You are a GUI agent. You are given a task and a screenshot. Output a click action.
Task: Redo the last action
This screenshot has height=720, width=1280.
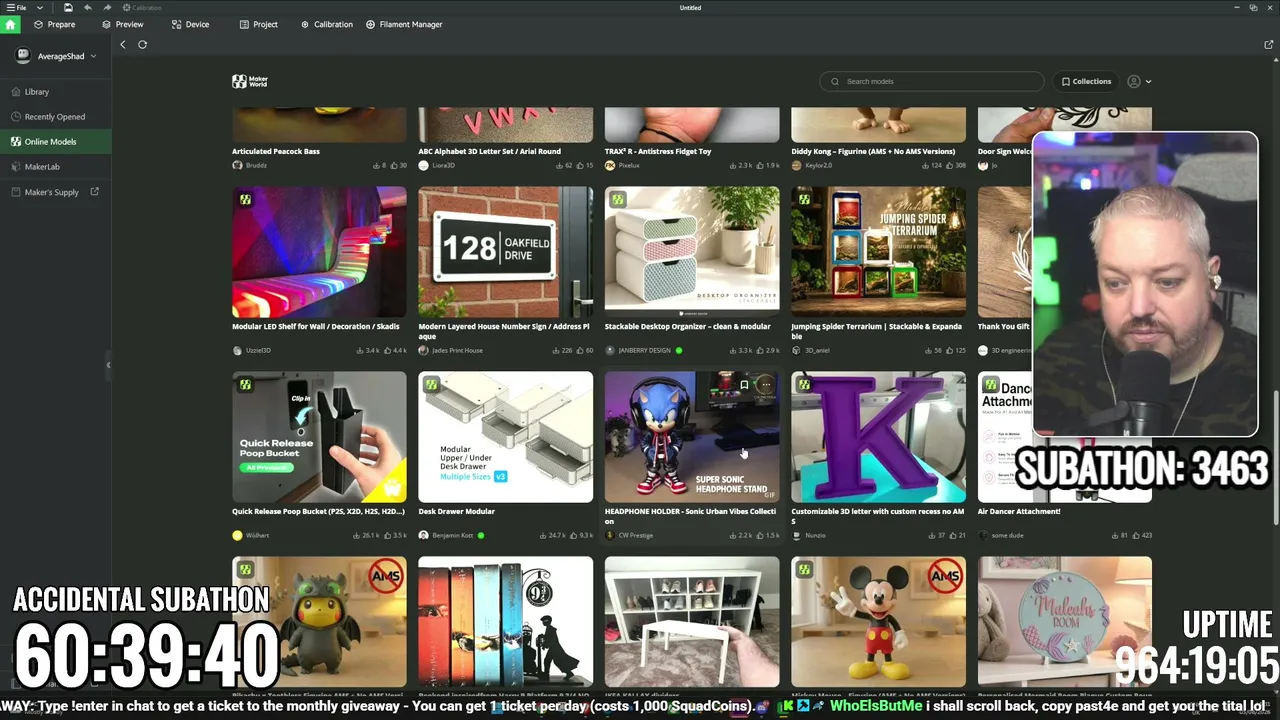107,8
